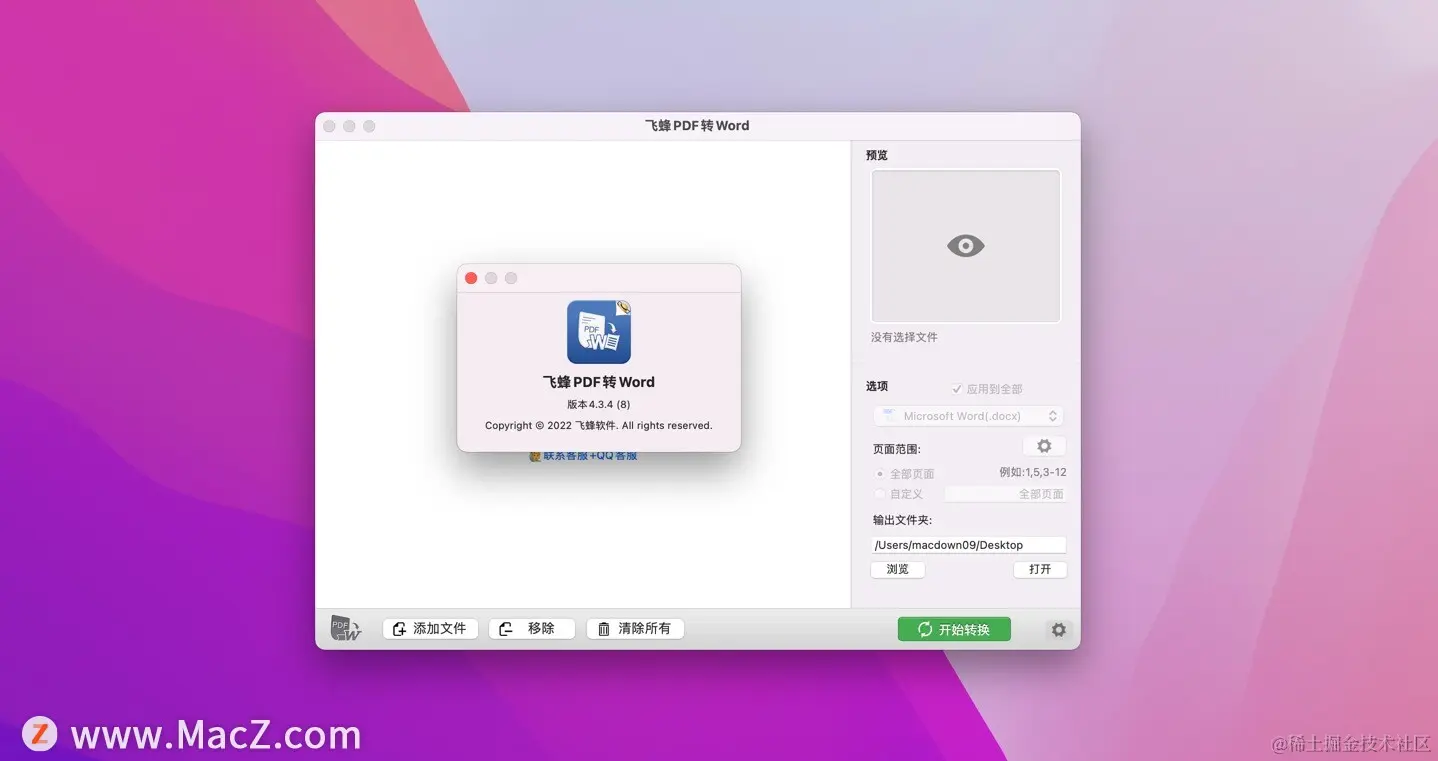Click the 版本4.3.4 (8) text

click(x=599, y=404)
